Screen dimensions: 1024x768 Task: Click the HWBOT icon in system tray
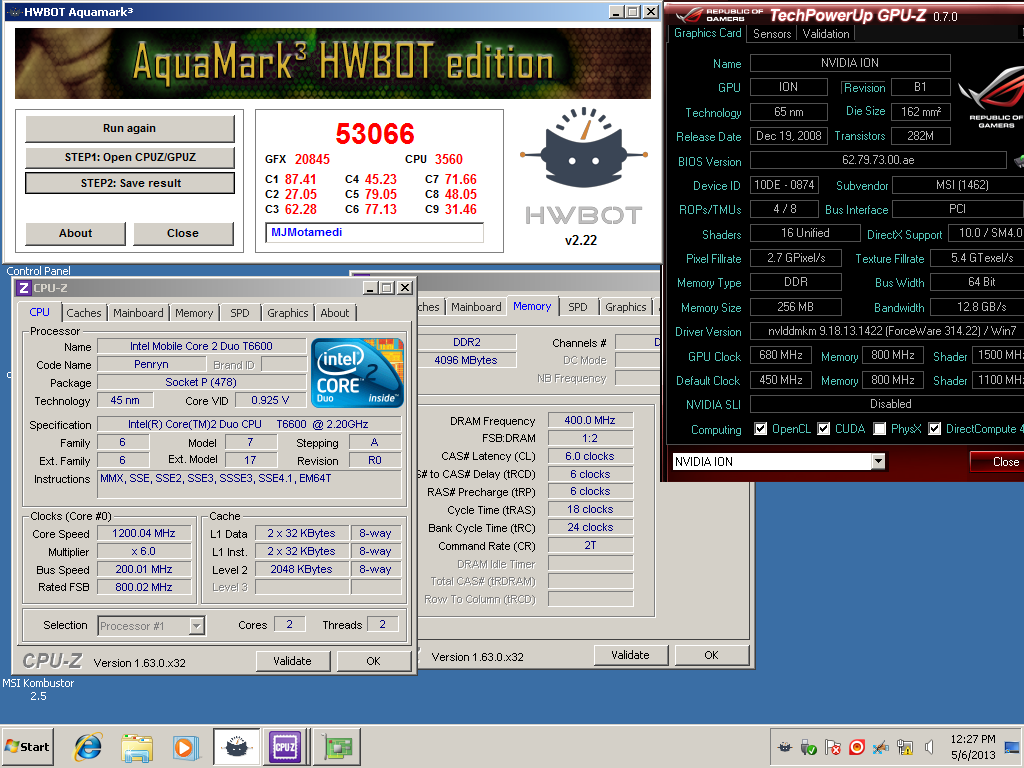coord(785,746)
